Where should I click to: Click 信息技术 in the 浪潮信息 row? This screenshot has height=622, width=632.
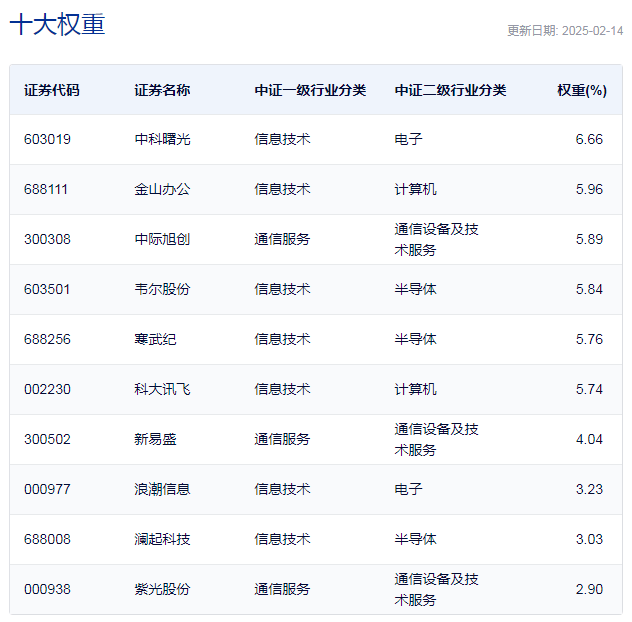pos(282,489)
